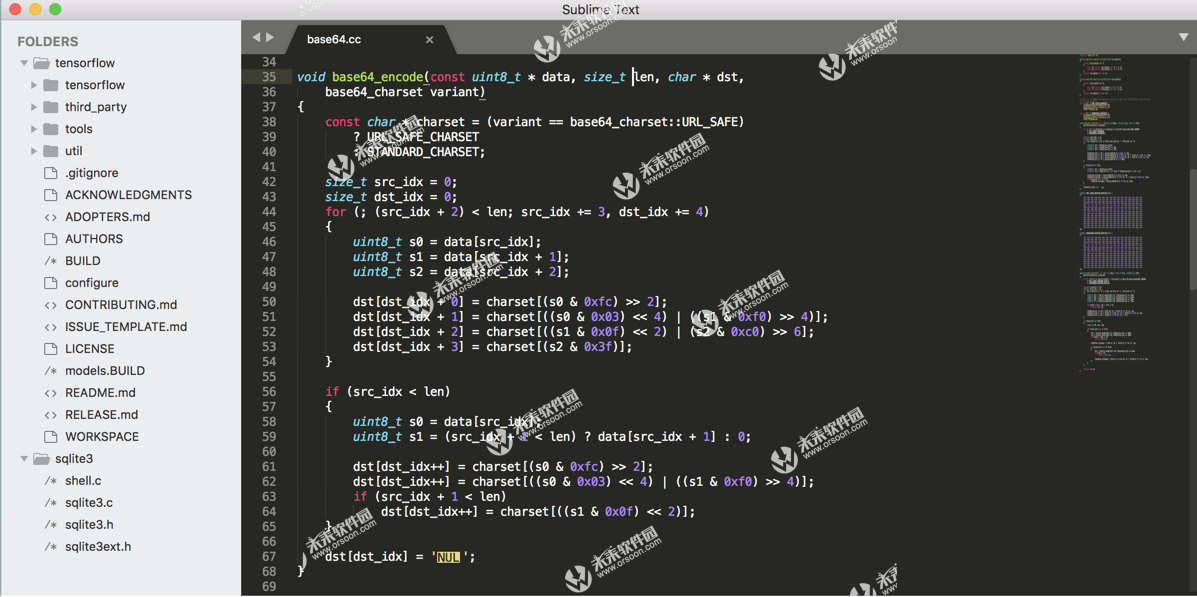Expand the third_party folder arrow
The height and width of the screenshot is (597, 1197).
click(x=34, y=107)
